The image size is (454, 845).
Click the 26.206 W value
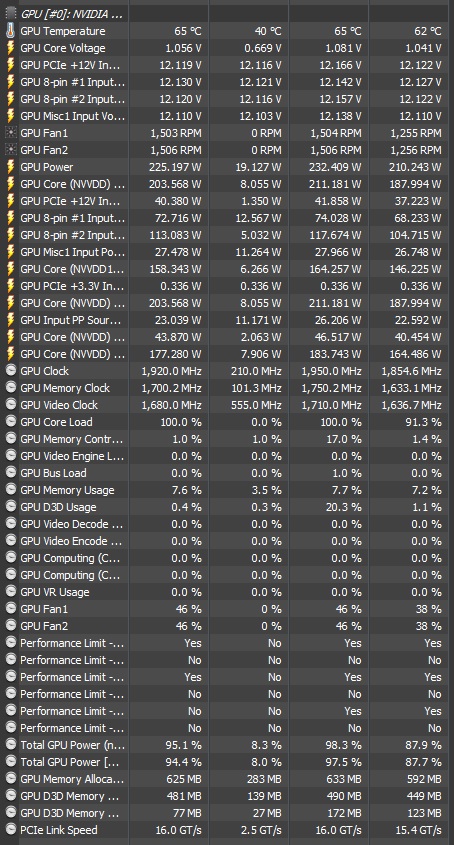pos(338,320)
